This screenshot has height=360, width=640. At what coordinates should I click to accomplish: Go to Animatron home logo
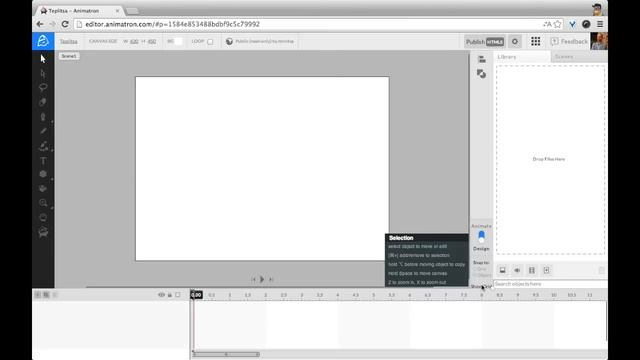click(43, 41)
